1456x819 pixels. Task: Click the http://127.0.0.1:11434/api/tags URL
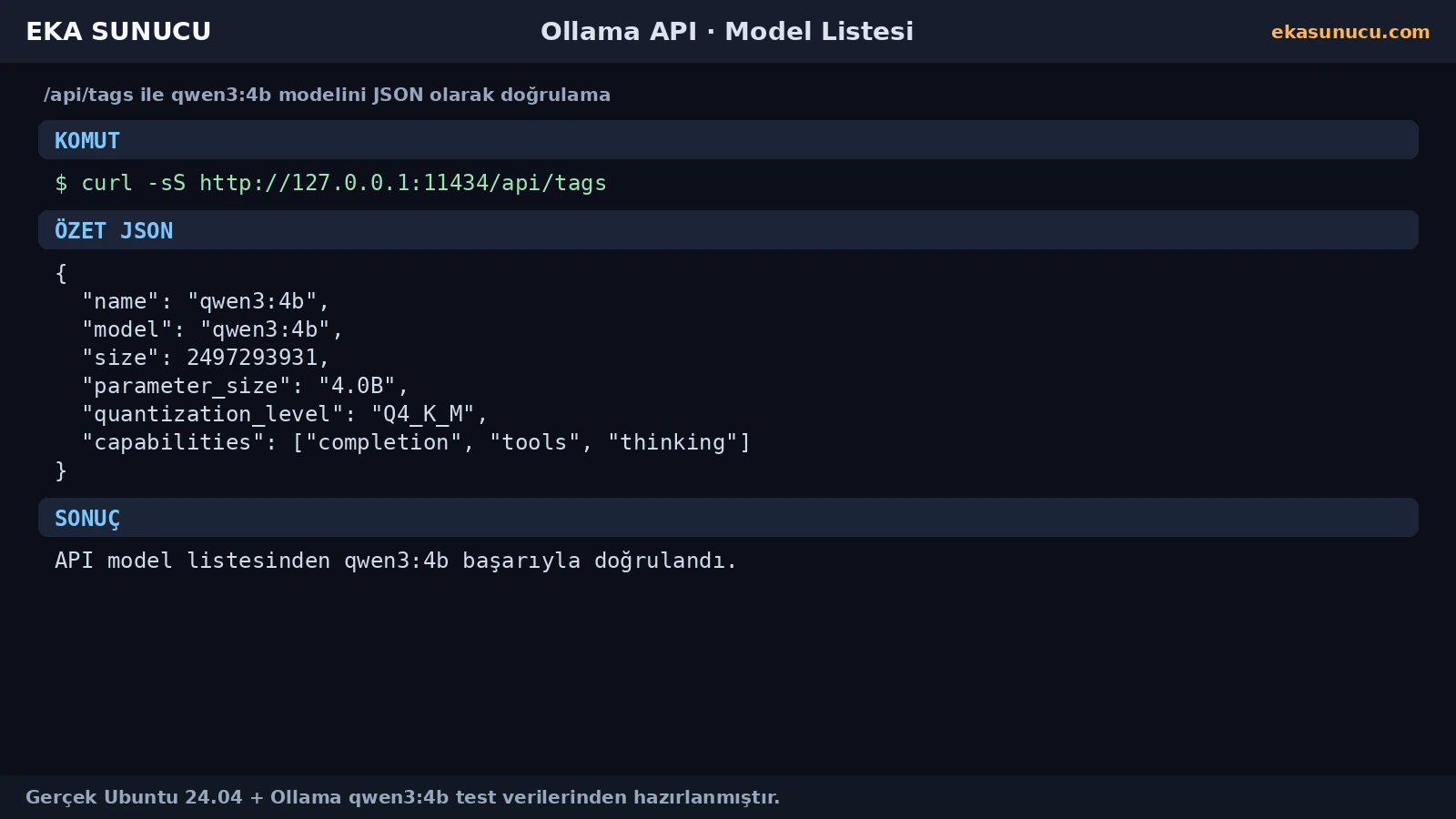click(x=403, y=183)
